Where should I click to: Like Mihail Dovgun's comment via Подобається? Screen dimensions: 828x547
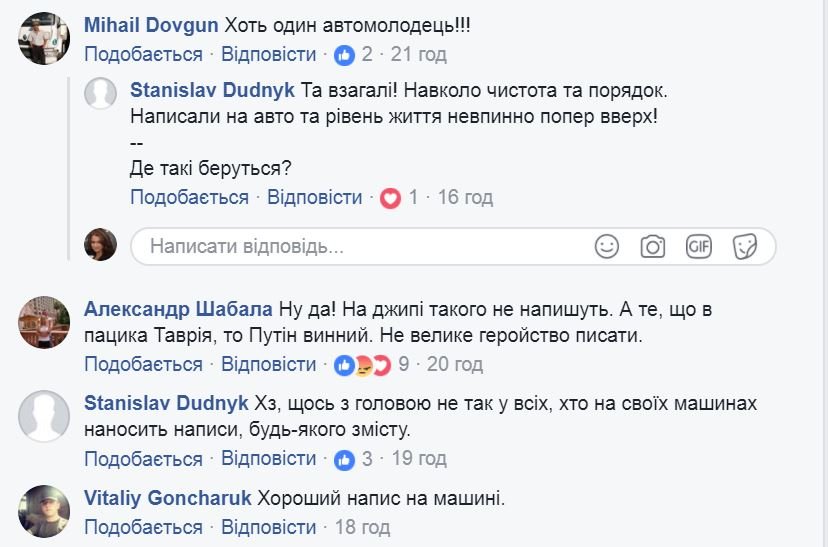coord(143,54)
